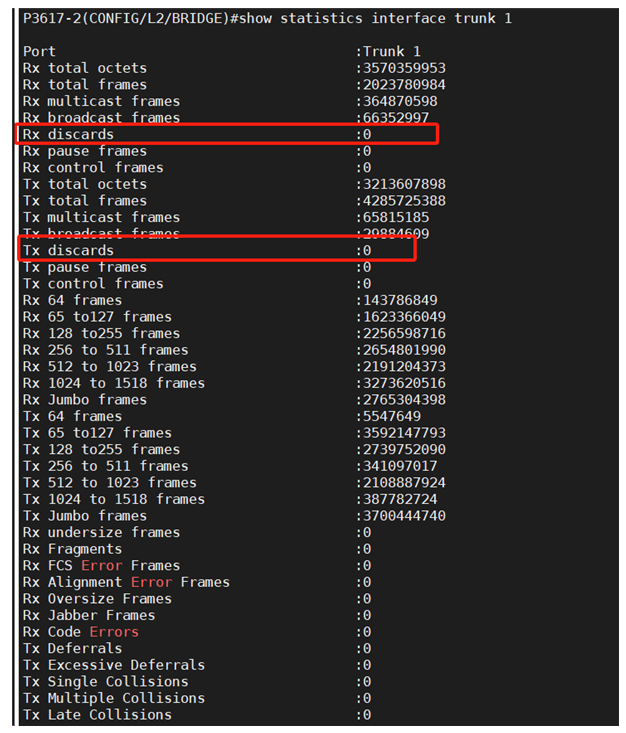Click the Tx Excessive Deferrals label
The image size is (626, 733).
pos(114,665)
